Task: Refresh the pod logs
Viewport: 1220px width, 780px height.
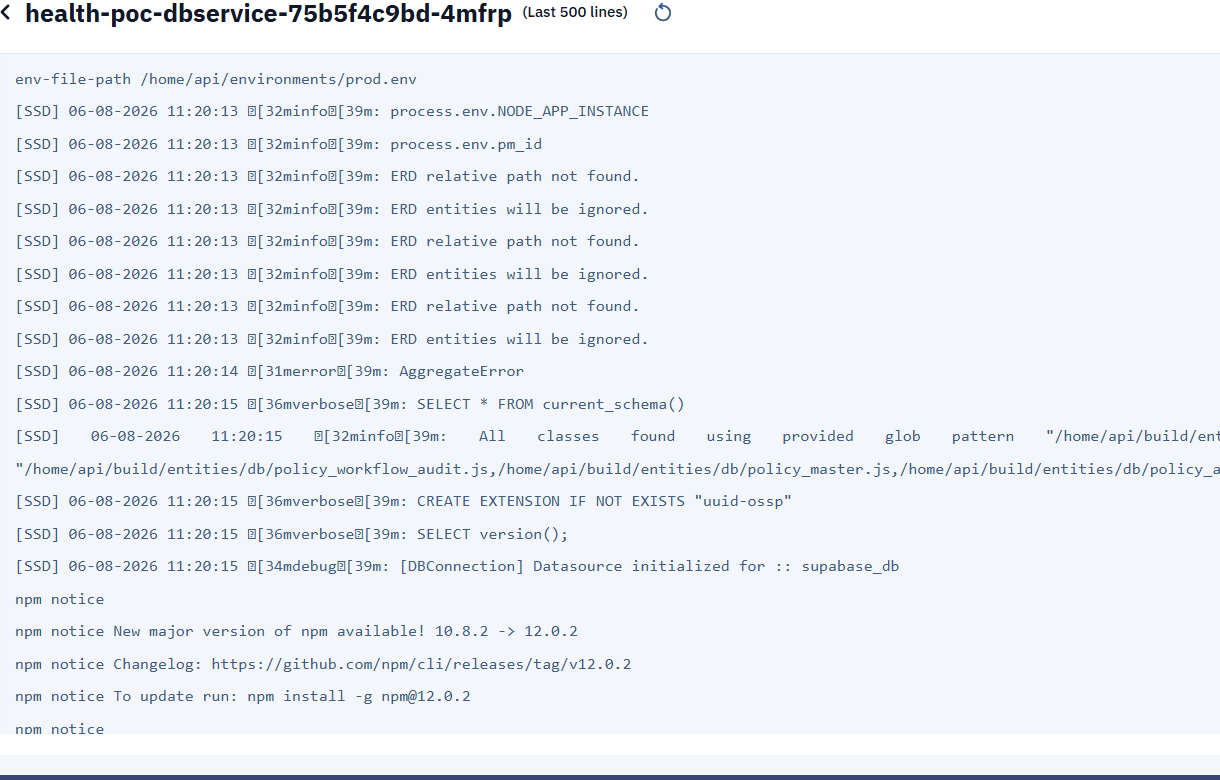Action: pyautogui.click(x=662, y=13)
